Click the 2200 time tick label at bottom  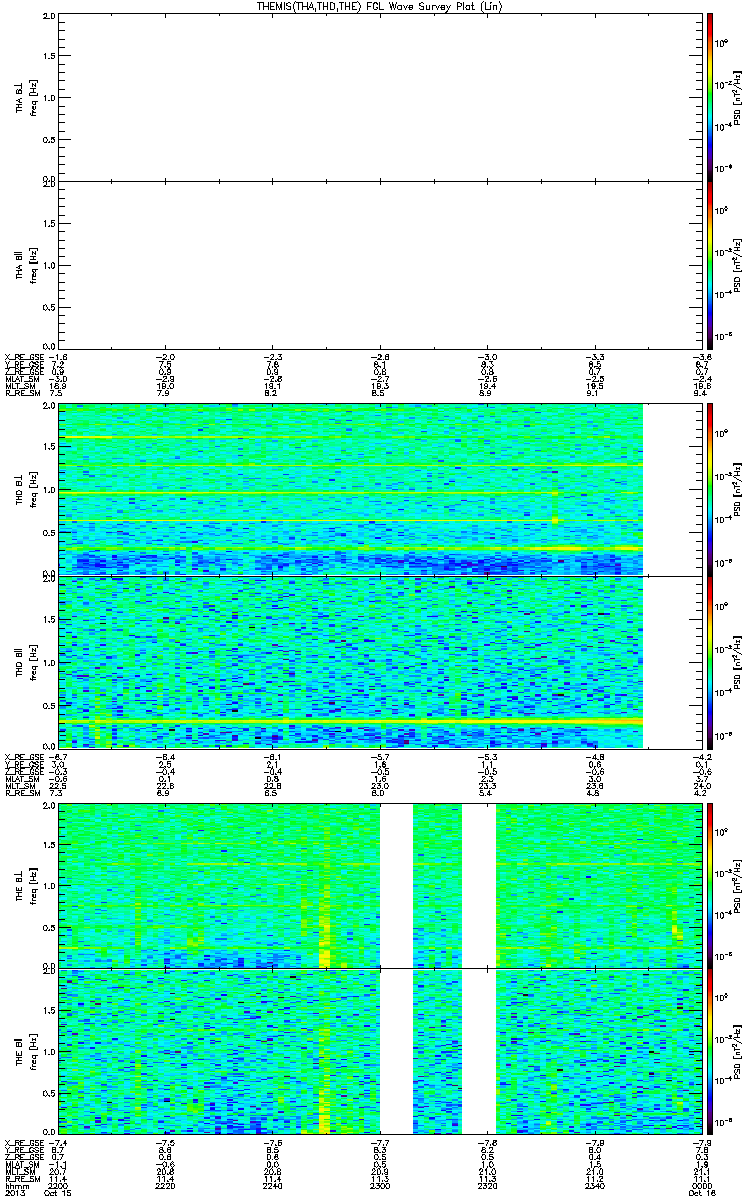[59, 1185]
